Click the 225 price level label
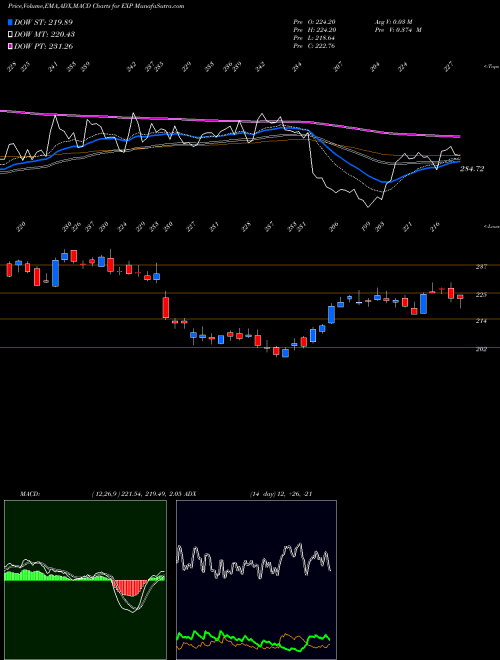Viewport: 500px width, 660px height. click(x=481, y=295)
